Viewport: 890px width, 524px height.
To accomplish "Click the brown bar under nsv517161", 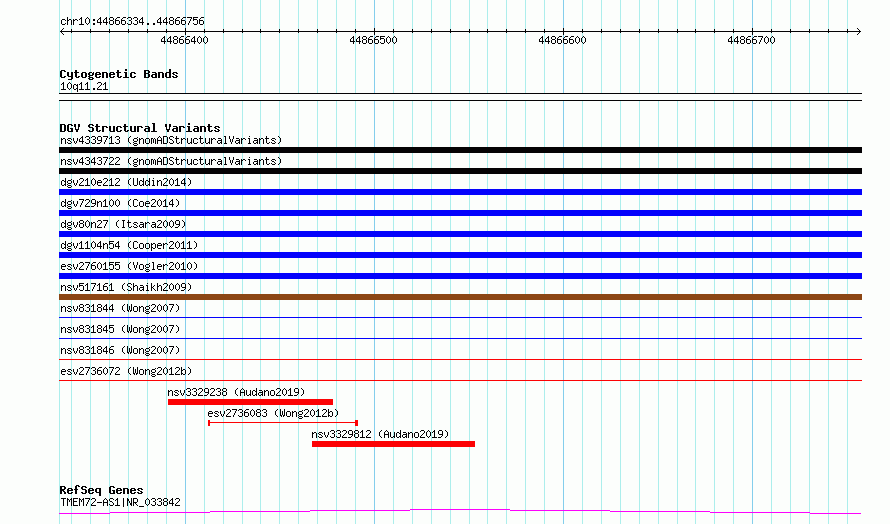I will [460, 297].
